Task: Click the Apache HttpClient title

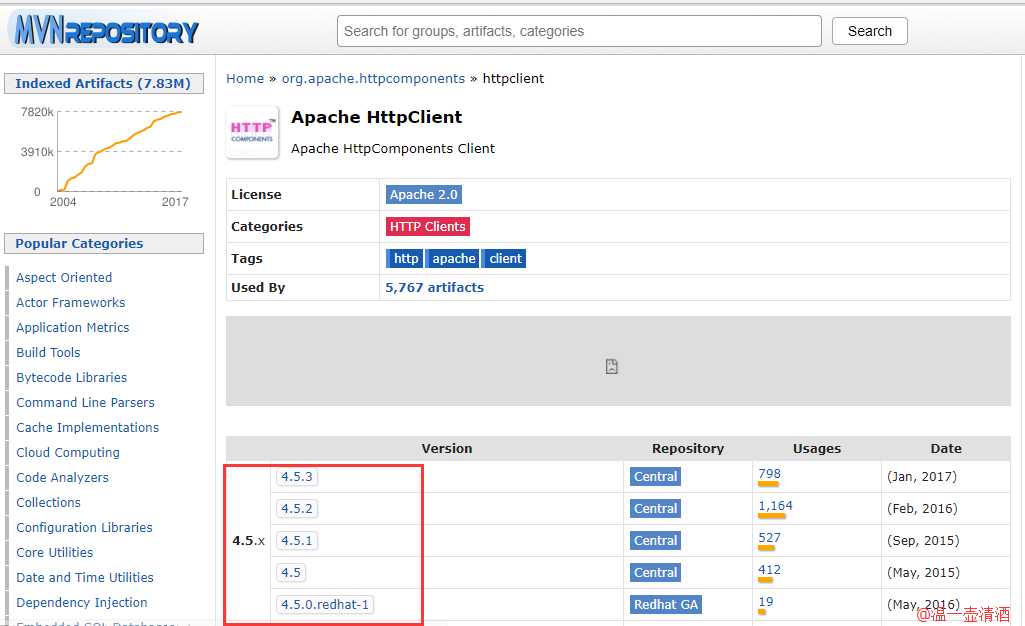Action: click(x=377, y=117)
